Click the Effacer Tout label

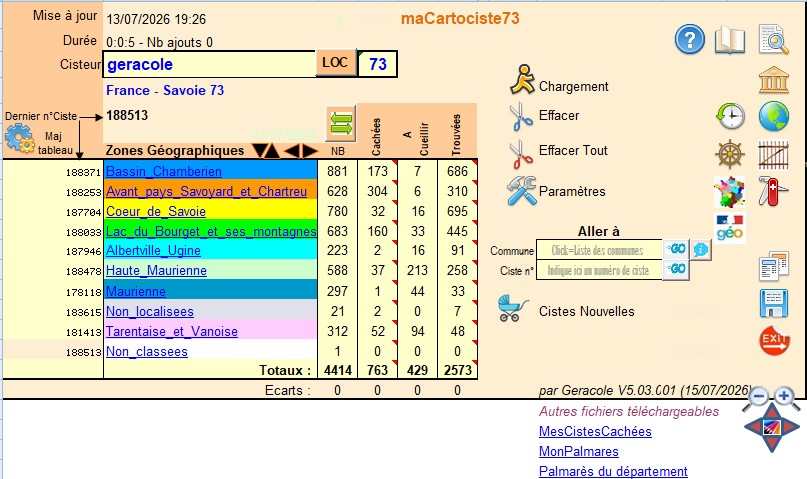(573, 150)
